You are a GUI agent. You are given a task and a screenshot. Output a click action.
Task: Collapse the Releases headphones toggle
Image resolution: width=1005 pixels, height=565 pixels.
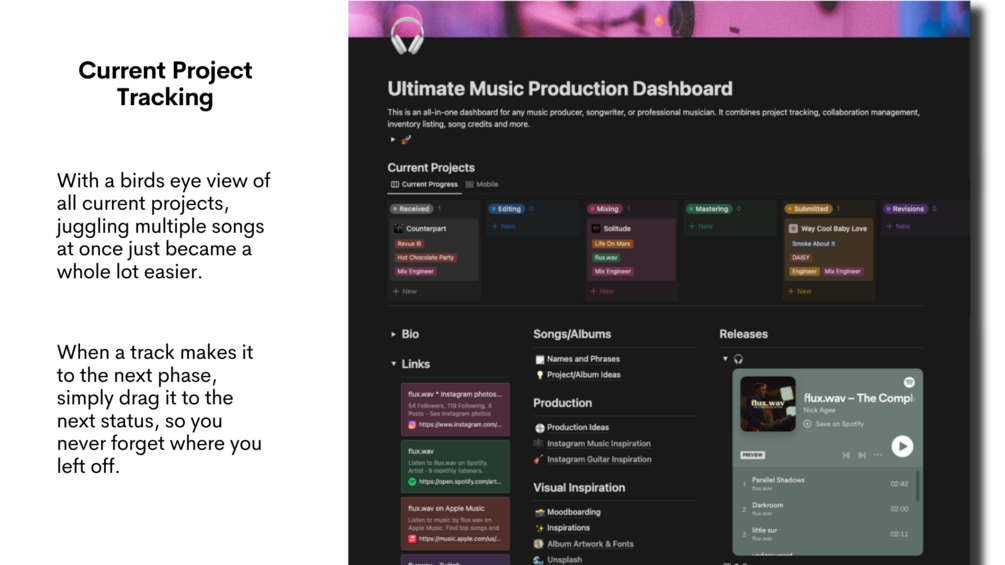pyautogui.click(x=726, y=359)
